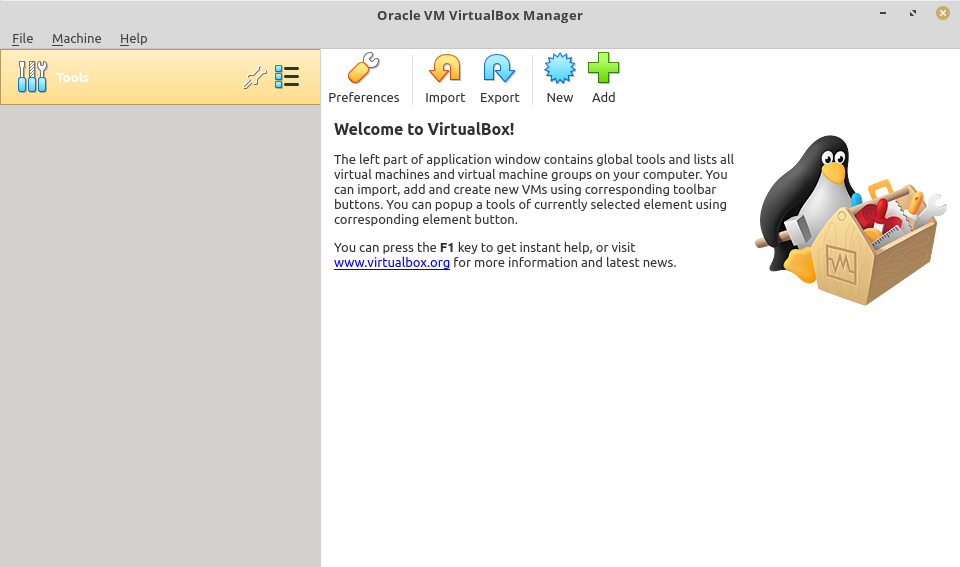
Task: Click the Import appliance arrow icon
Action: point(445,68)
